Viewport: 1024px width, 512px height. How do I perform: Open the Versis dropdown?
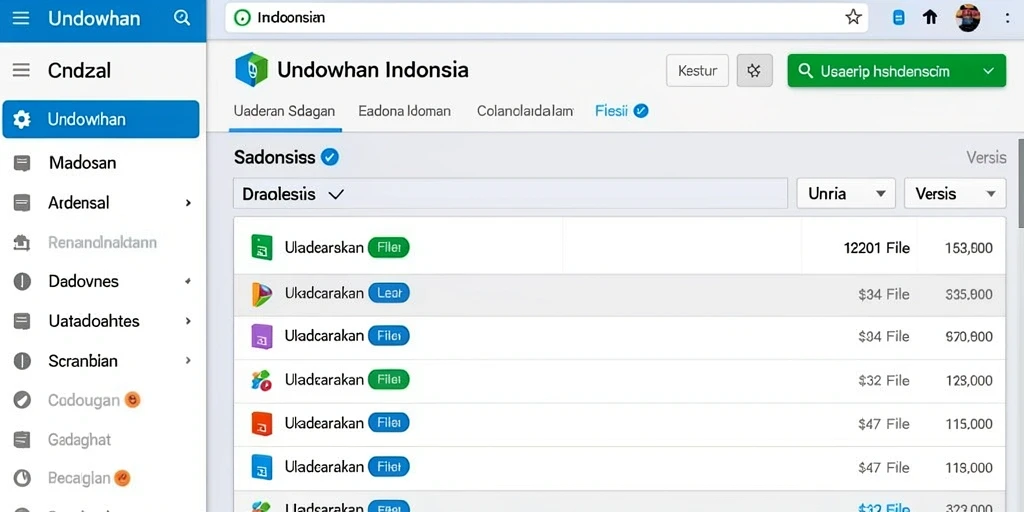955,193
